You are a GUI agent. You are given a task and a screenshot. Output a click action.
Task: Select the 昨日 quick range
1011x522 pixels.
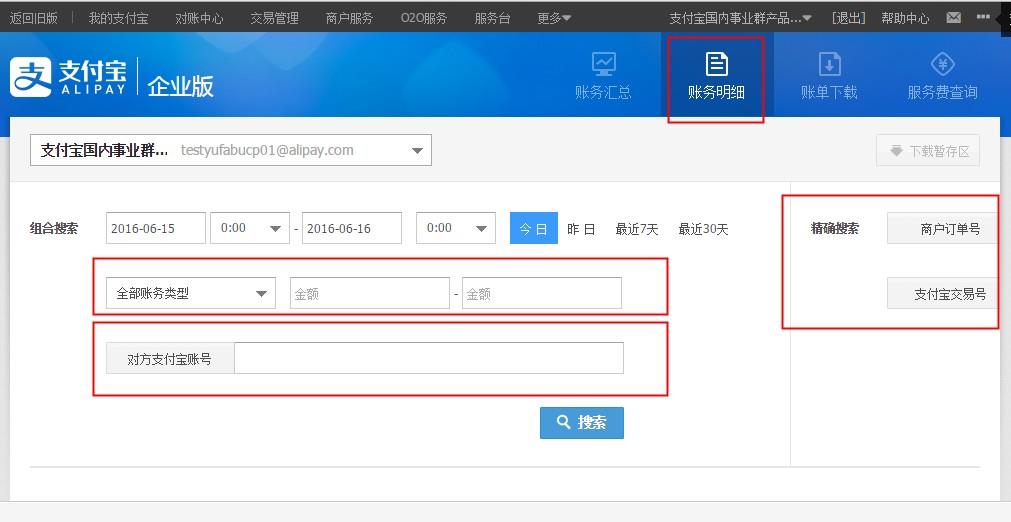coord(581,229)
